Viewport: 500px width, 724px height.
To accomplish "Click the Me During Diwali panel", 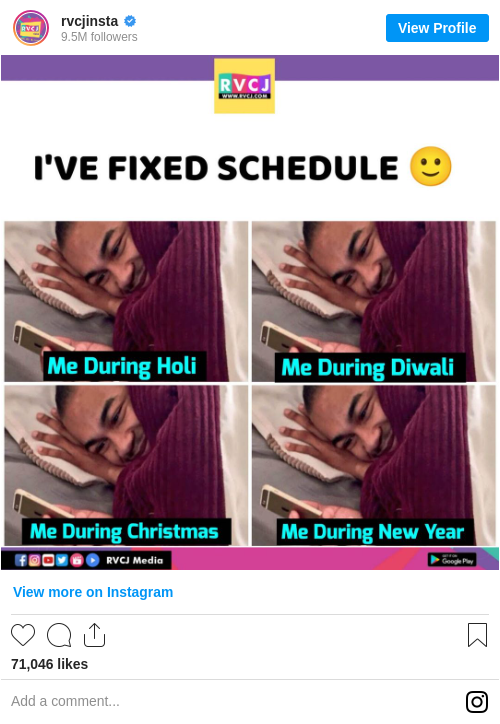I will [373, 302].
